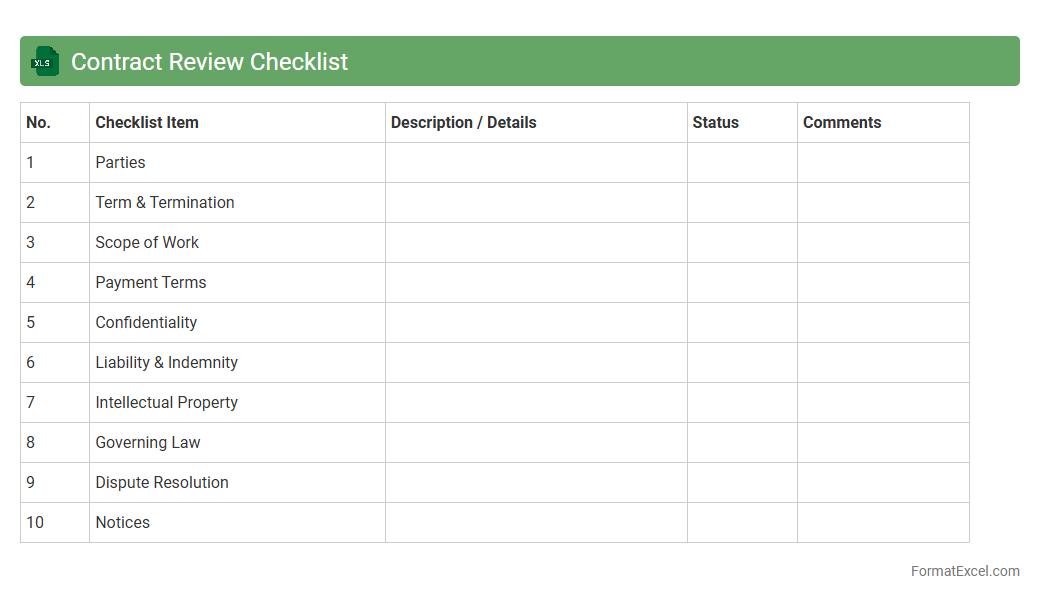The width and height of the screenshot is (1040, 600).
Task: Select the Intellectual Property cell
Action: (167, 403)
